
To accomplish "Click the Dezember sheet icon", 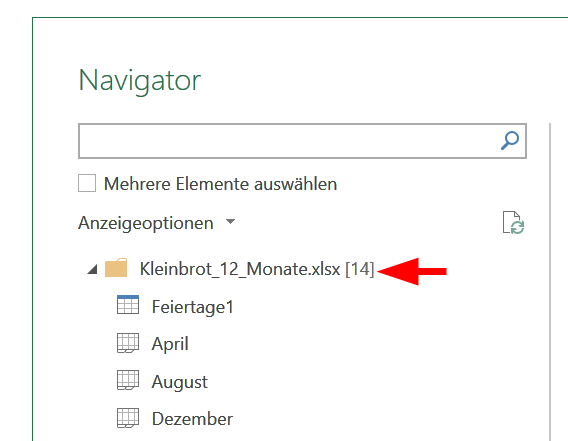I will (128, 418).
